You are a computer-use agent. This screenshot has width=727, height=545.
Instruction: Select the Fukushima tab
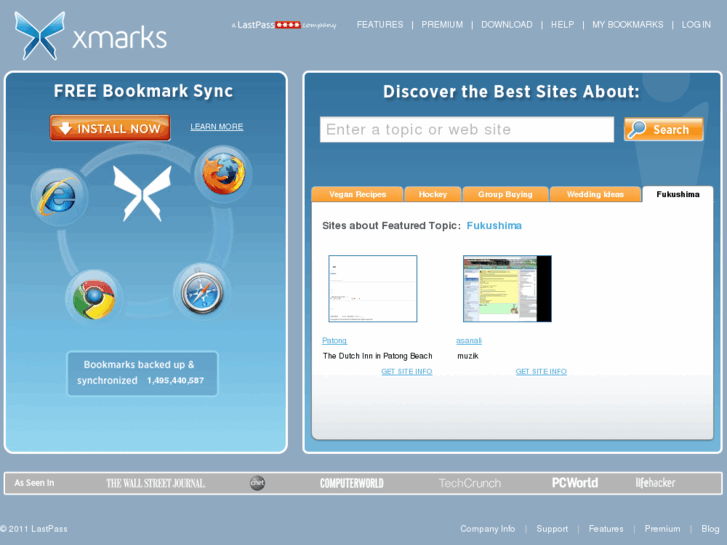[x=678, y=194]
